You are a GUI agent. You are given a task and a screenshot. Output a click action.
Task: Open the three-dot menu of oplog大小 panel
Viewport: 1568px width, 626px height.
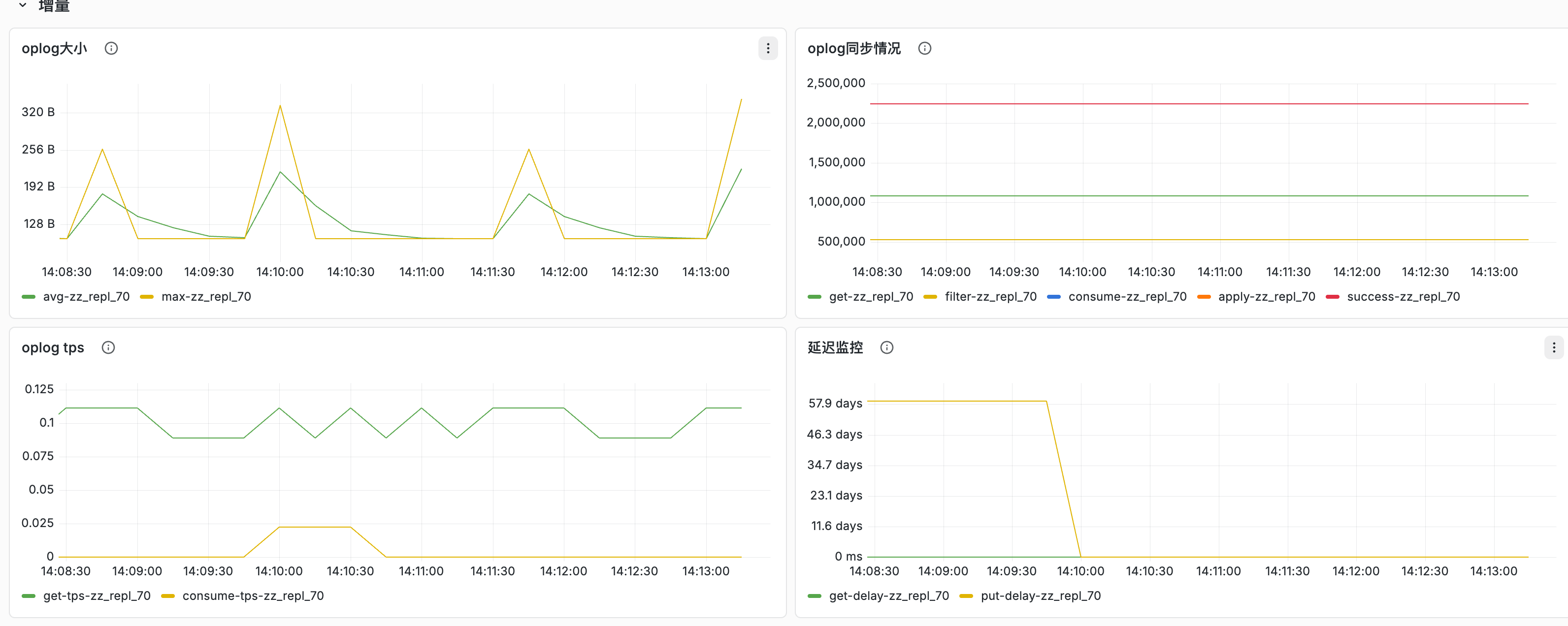768,48
